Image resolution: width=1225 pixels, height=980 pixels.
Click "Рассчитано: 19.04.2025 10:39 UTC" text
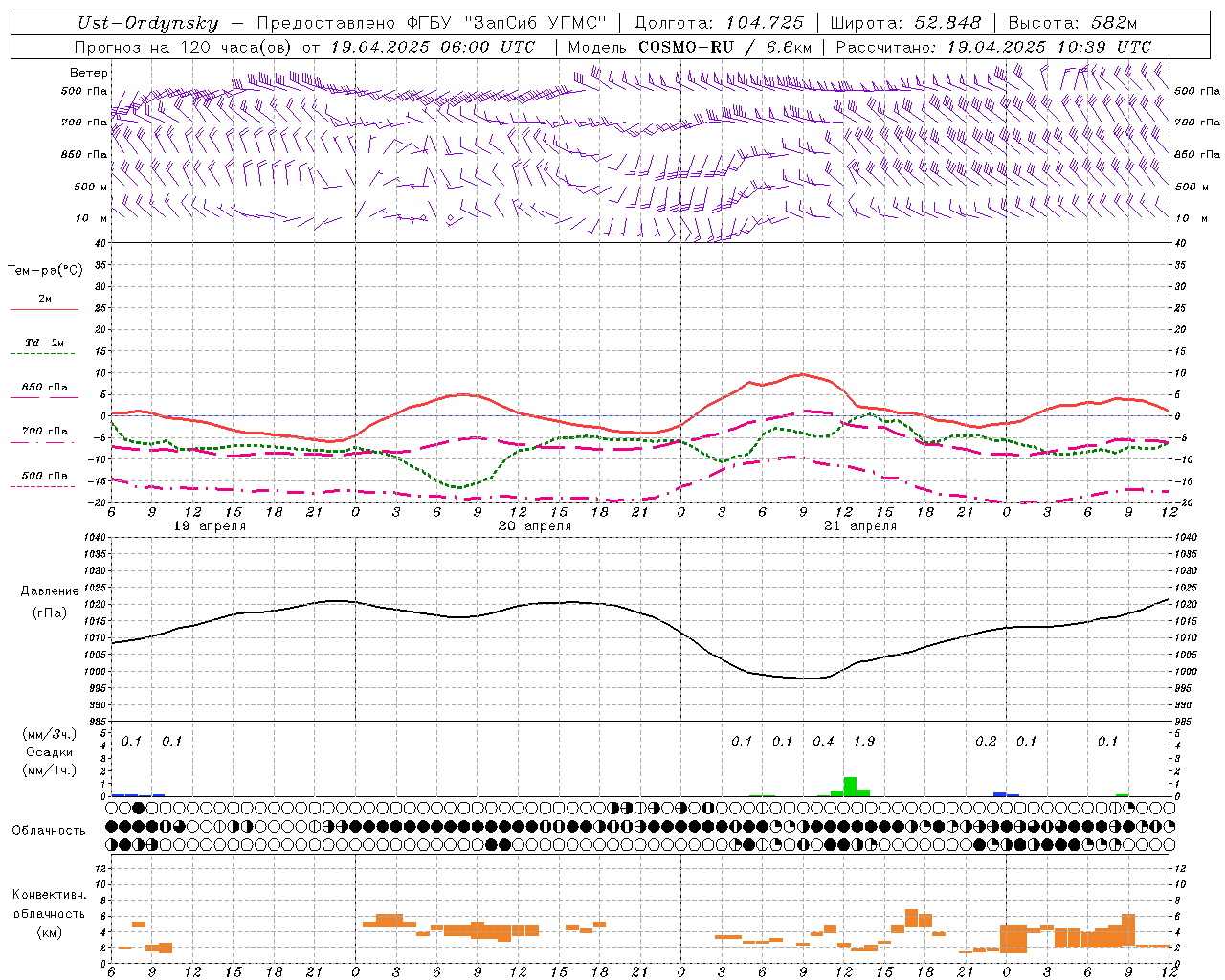coord(993,47)
